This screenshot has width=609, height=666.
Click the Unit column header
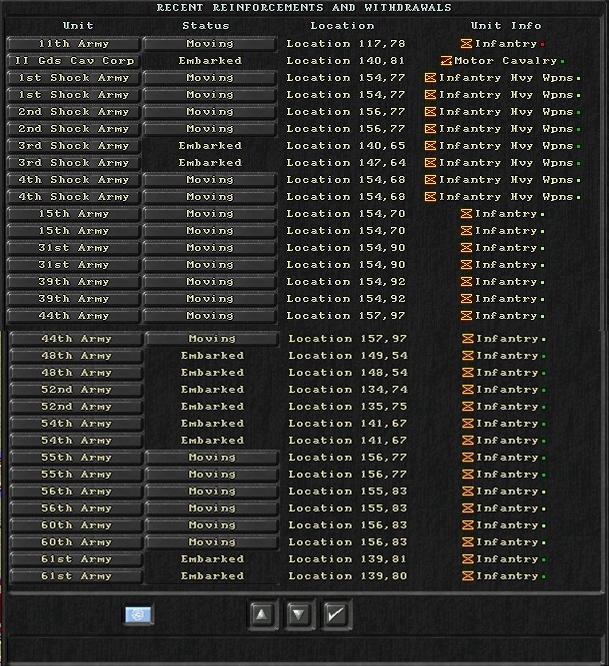[x=78, y=25]
